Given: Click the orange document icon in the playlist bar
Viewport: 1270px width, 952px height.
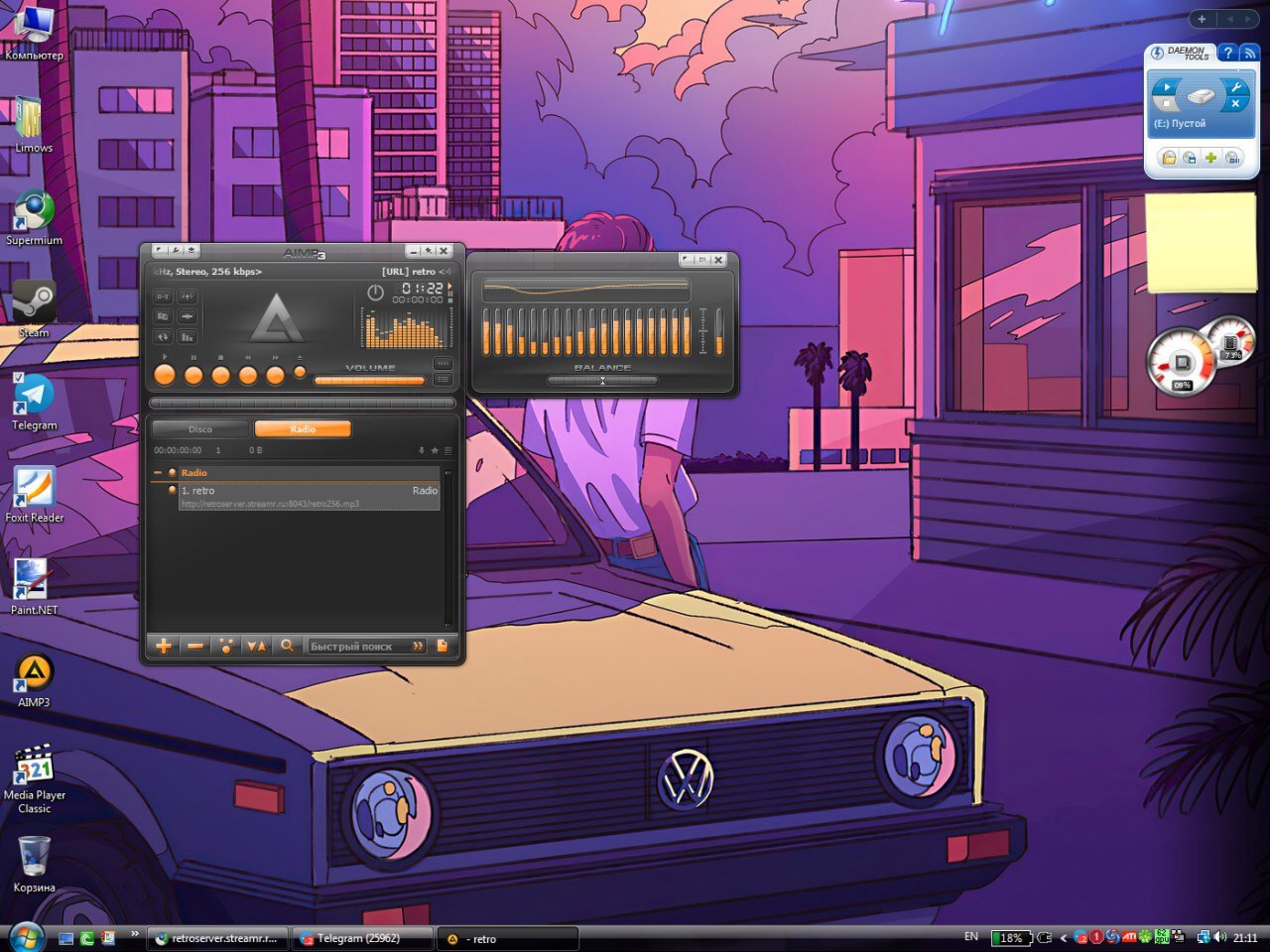Looking at the screenshot, I should coord(443,646).
